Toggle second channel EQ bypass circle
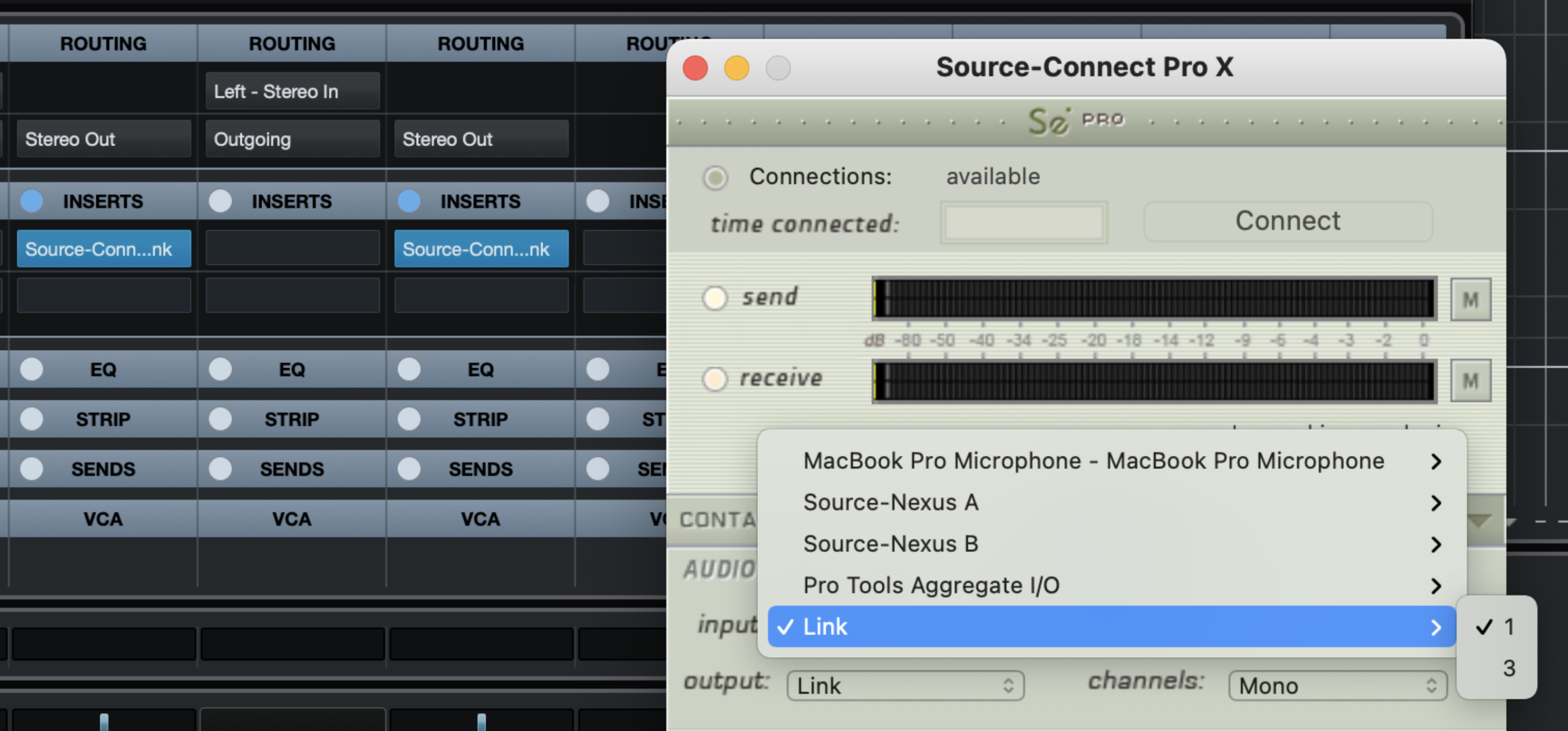Screen dimensions: 1568x731 click(x=221, y=369)
